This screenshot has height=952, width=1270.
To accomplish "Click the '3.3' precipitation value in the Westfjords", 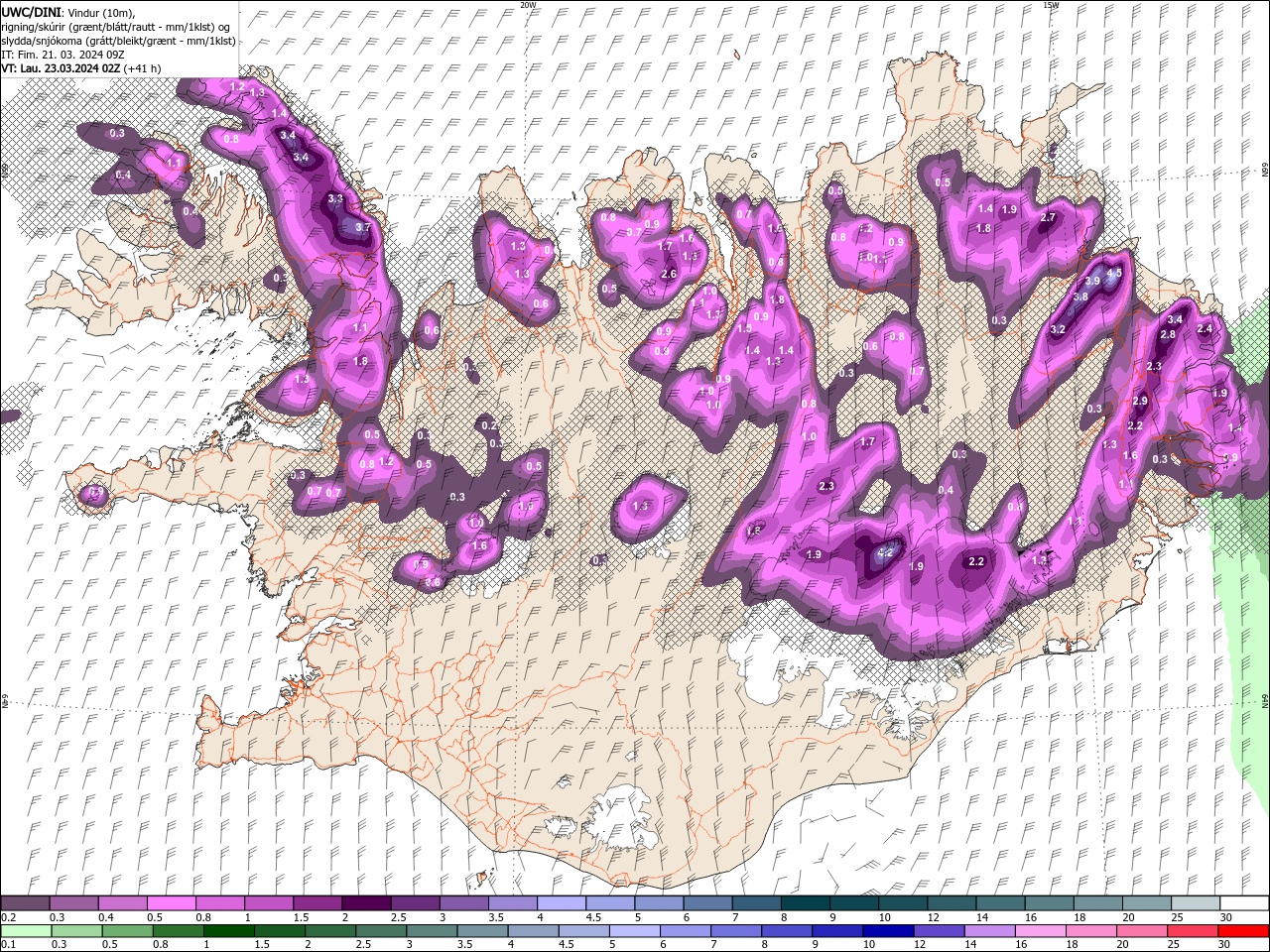I will [x=335, y=198].
